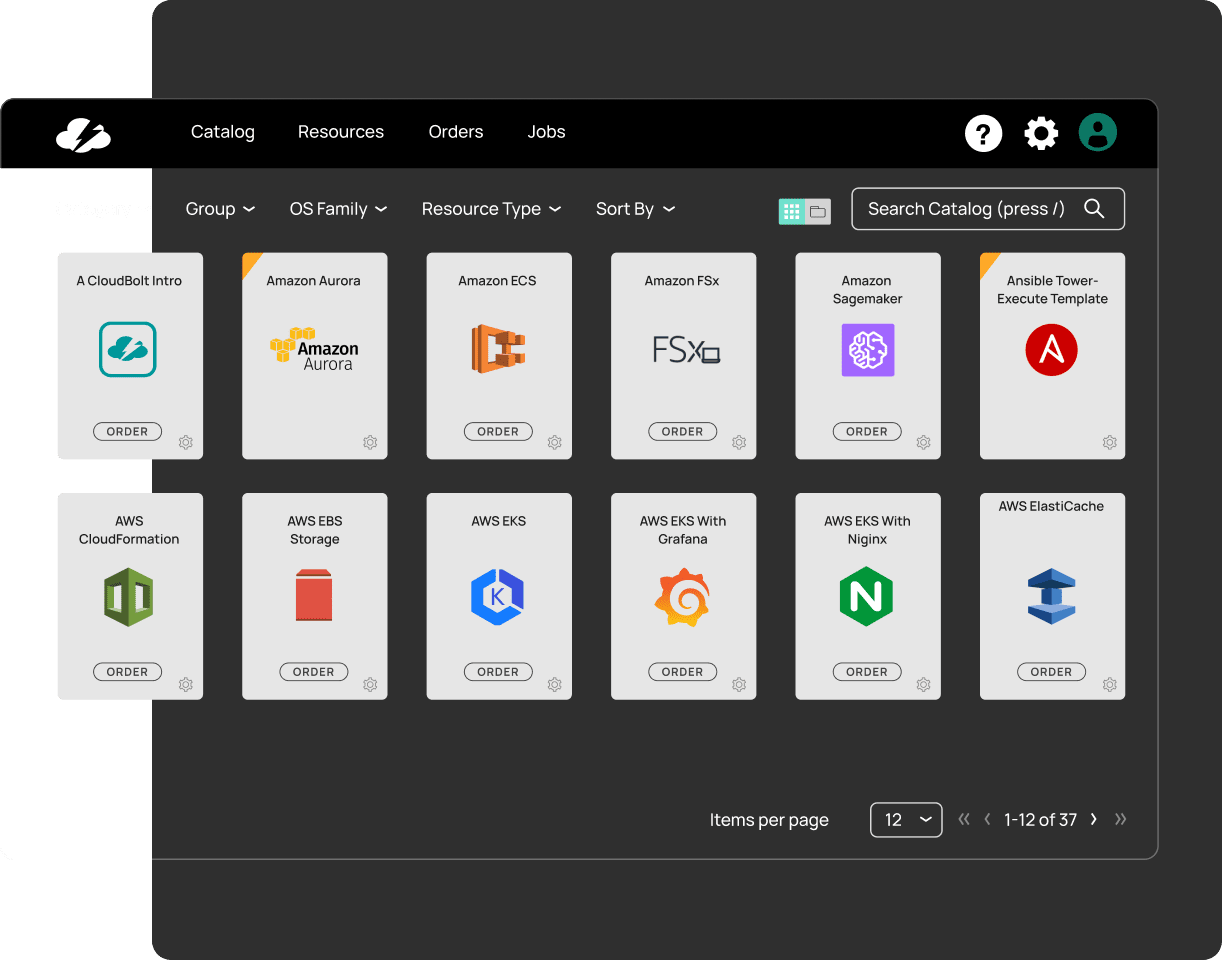Open gear settings on Ansible Tower card

(x=1109, y=442)
